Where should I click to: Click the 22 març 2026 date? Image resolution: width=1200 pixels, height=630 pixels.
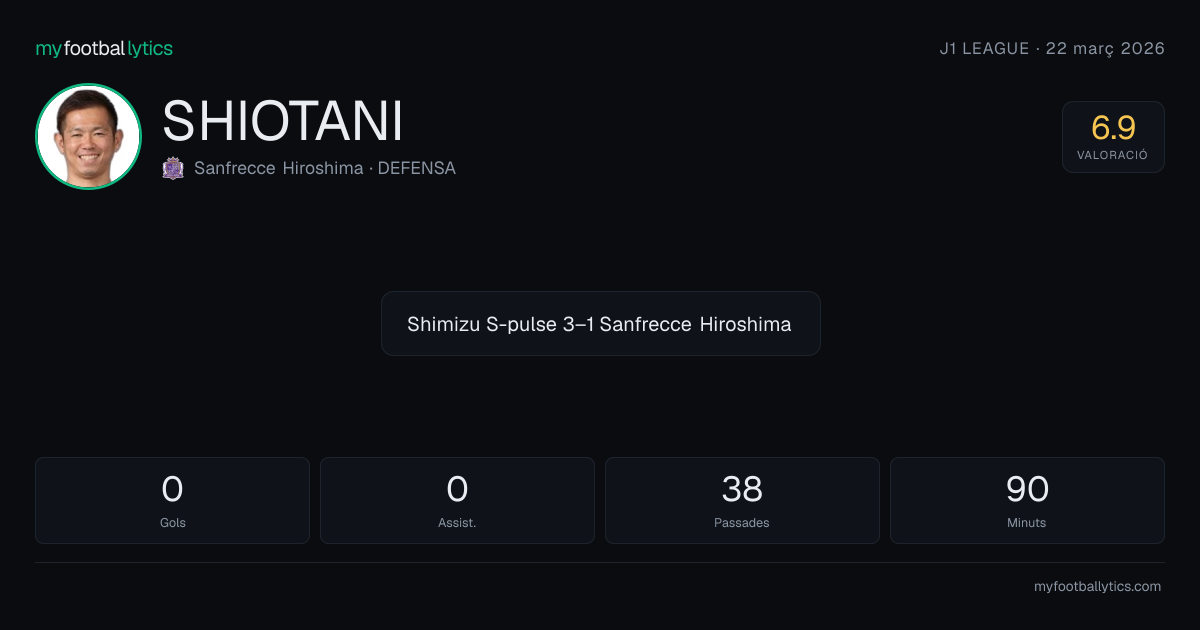click(x=1105, y=48)
